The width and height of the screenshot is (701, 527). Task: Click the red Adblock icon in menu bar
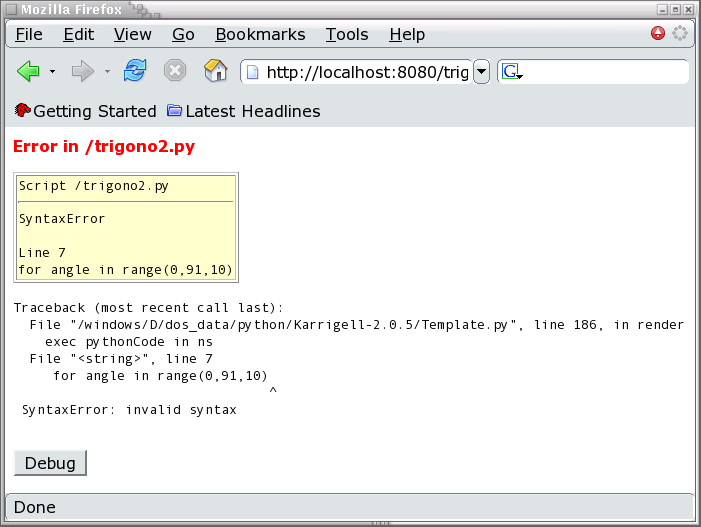tap(658, 33)
